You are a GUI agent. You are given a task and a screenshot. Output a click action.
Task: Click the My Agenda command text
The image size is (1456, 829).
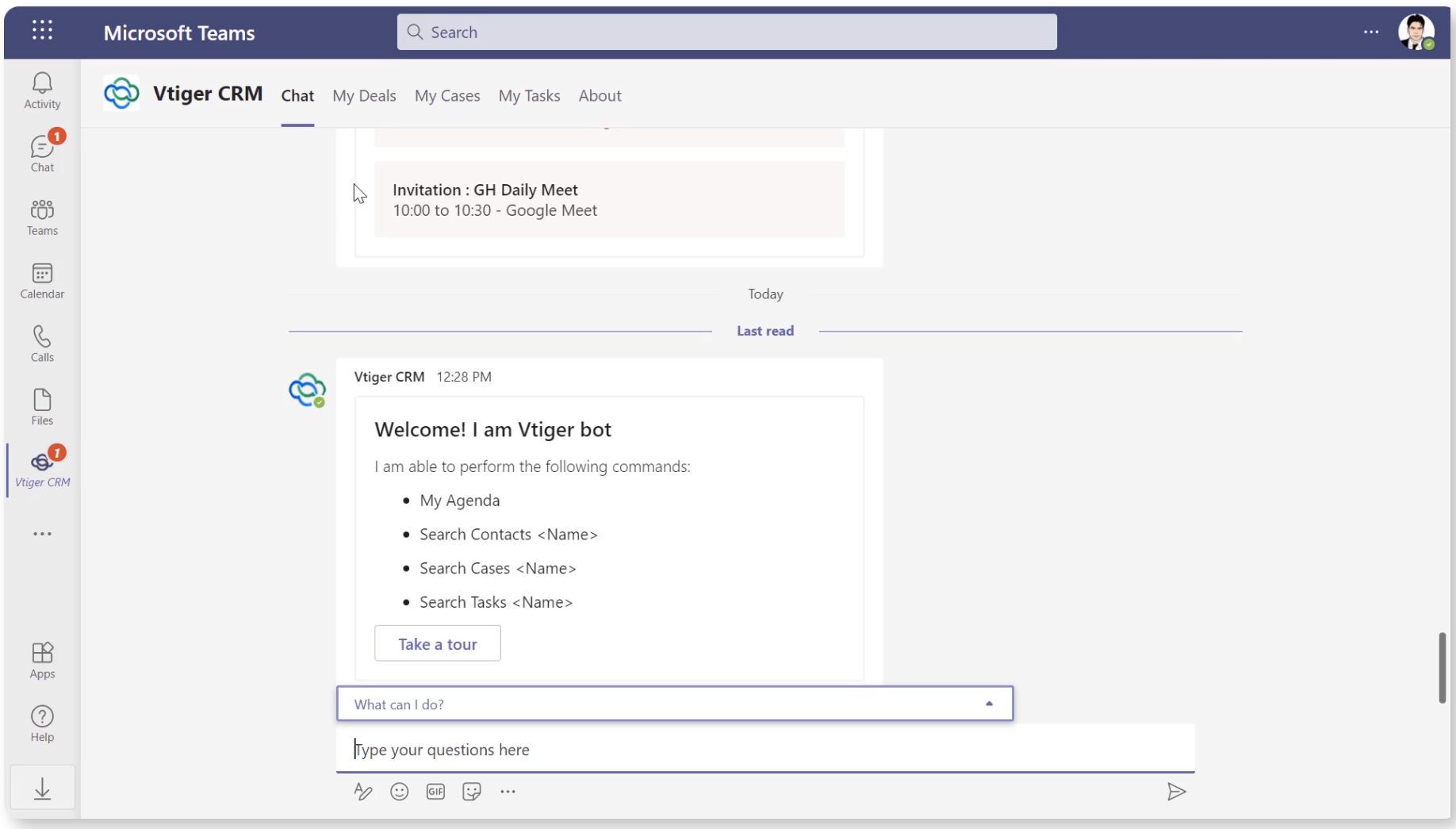(460, 501)
